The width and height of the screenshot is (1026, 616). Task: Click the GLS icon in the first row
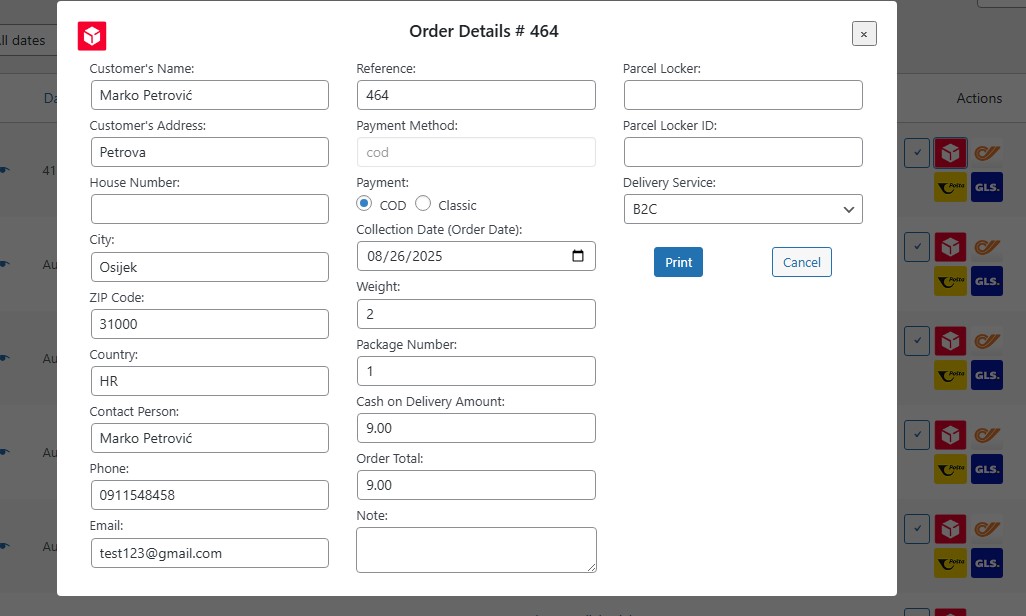click(986, 187)
